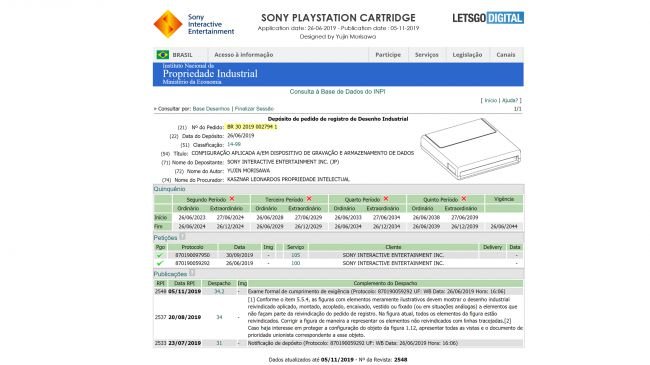Screen dimensions: 650x365
Task: Click publication date 20/08/2019
Action: [x=184, y=317]
